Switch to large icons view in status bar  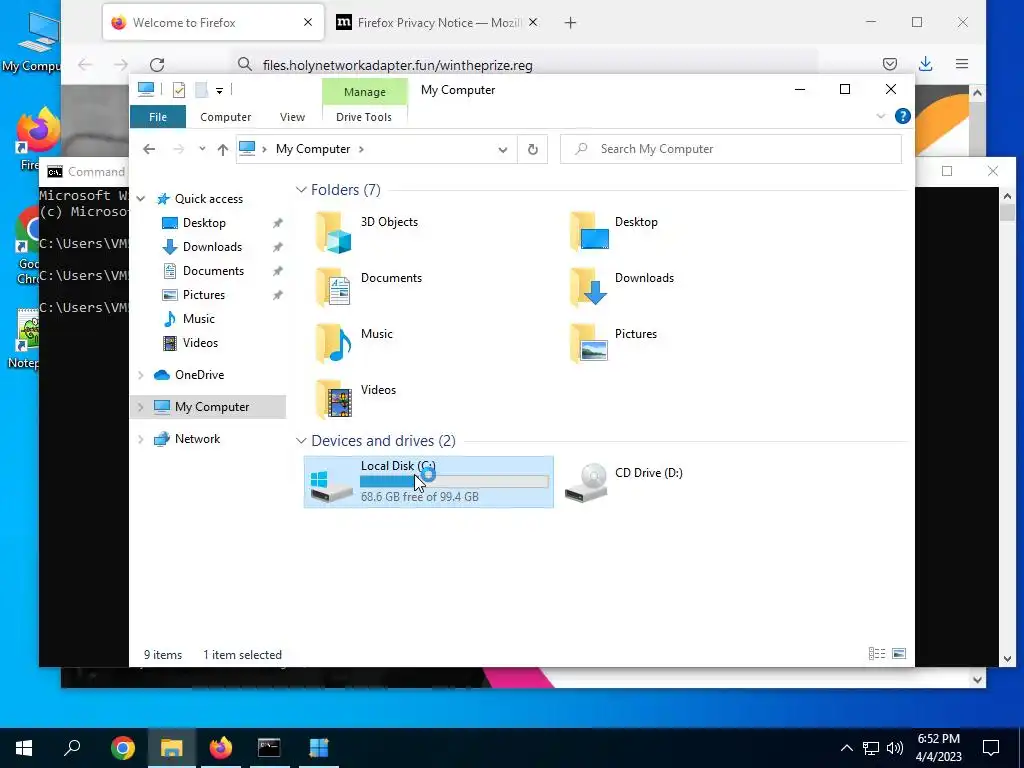click(899, 654)
